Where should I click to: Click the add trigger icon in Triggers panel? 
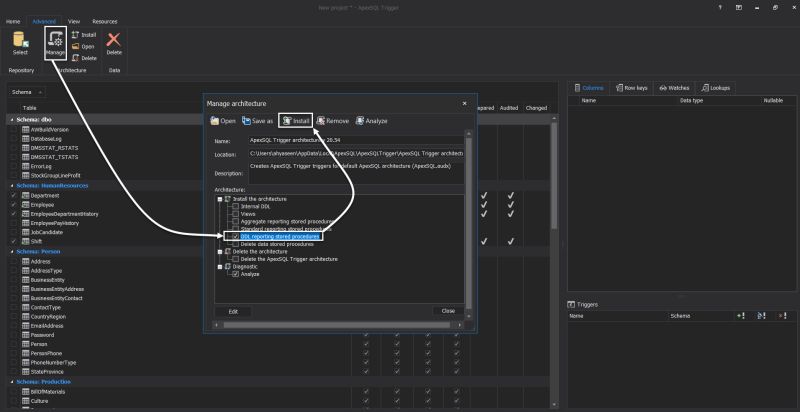pos(741,316)
